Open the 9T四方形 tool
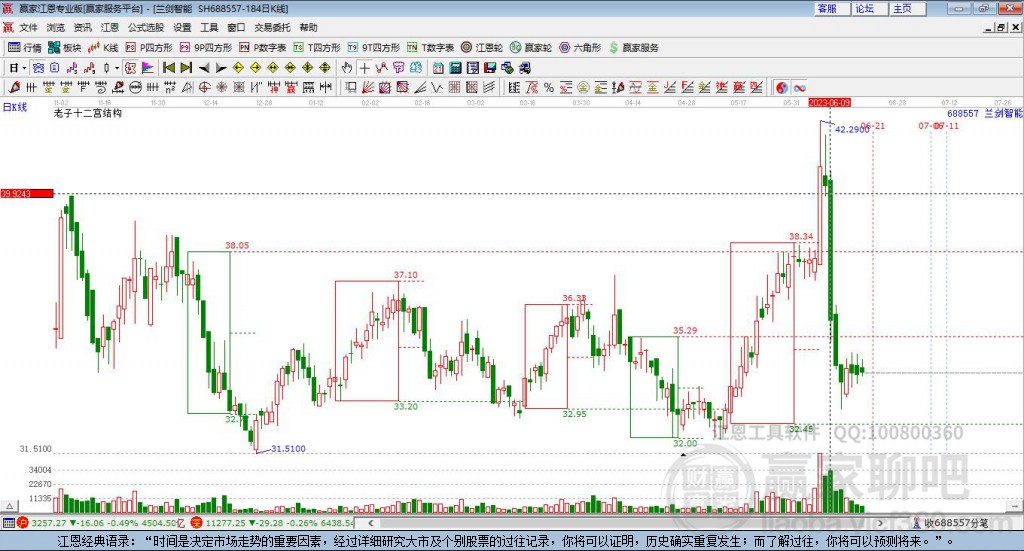The height and width of the screenshot is (551, 1024). [374, 48]
